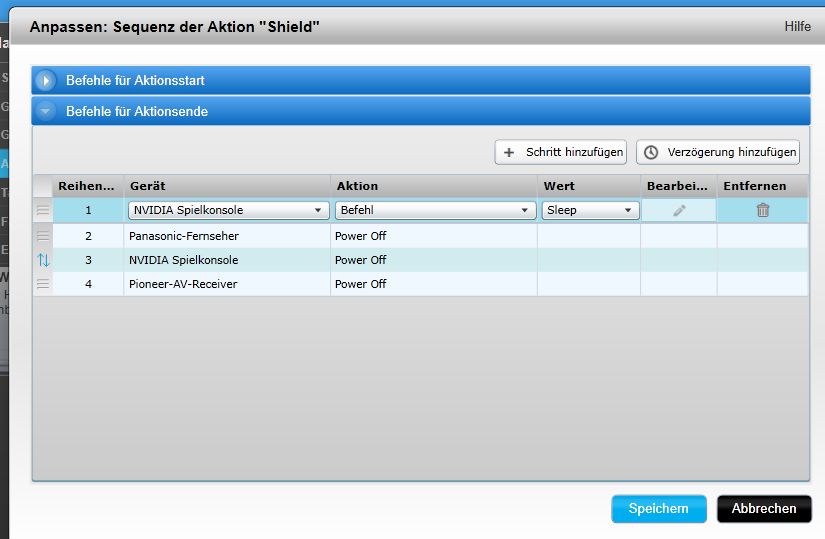Save the sequence with Speichern
Screen dimensions: 825x539
[x=658, y=508]
